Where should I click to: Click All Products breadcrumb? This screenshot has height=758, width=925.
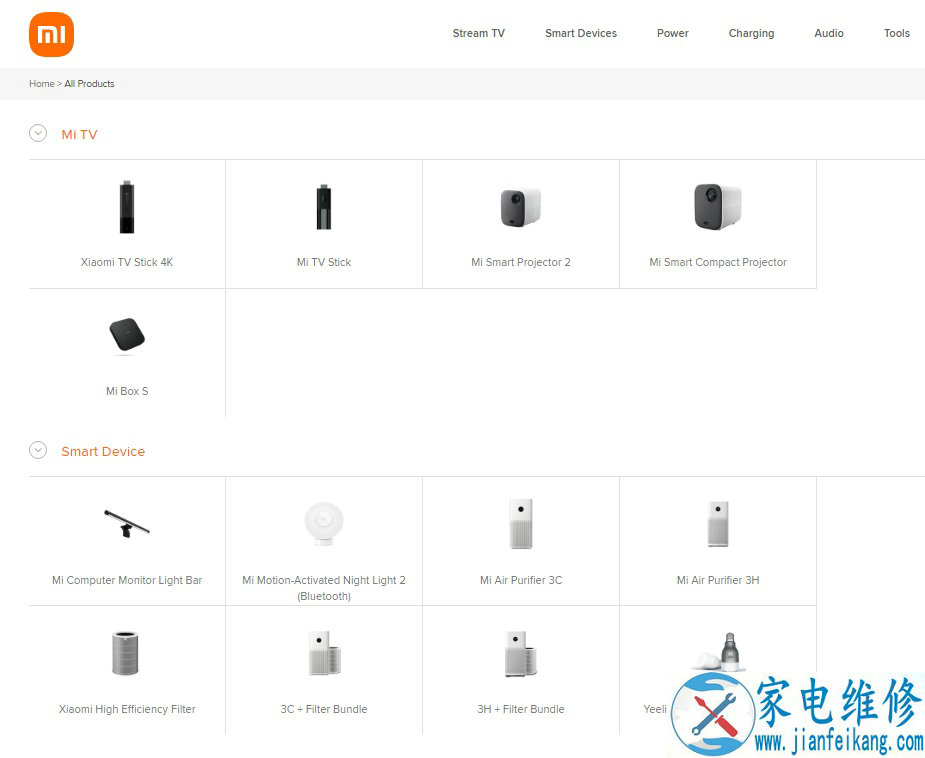point(89,84)
